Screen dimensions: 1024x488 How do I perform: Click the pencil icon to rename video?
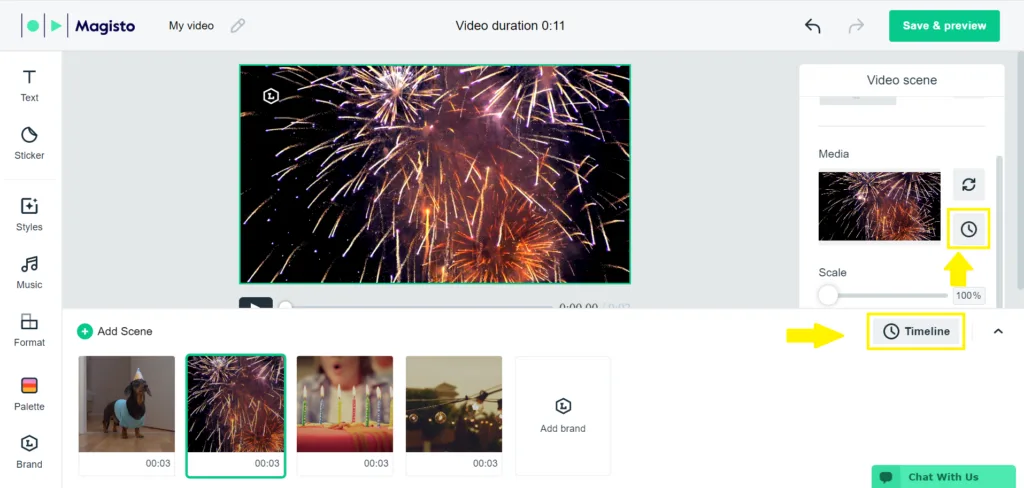(x=238, y=26)
